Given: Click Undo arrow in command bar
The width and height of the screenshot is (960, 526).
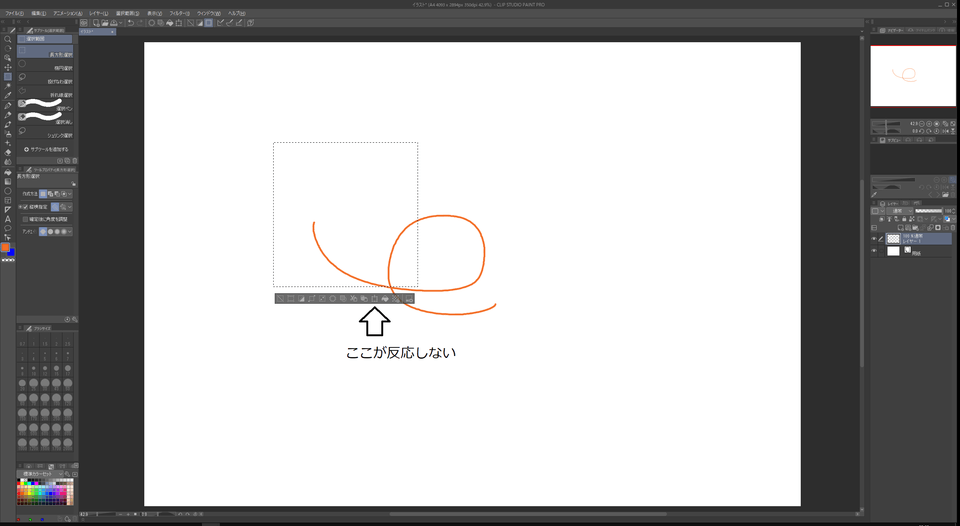Looking at the screenshot, I should pyautogui.click(x=130, y=23).
